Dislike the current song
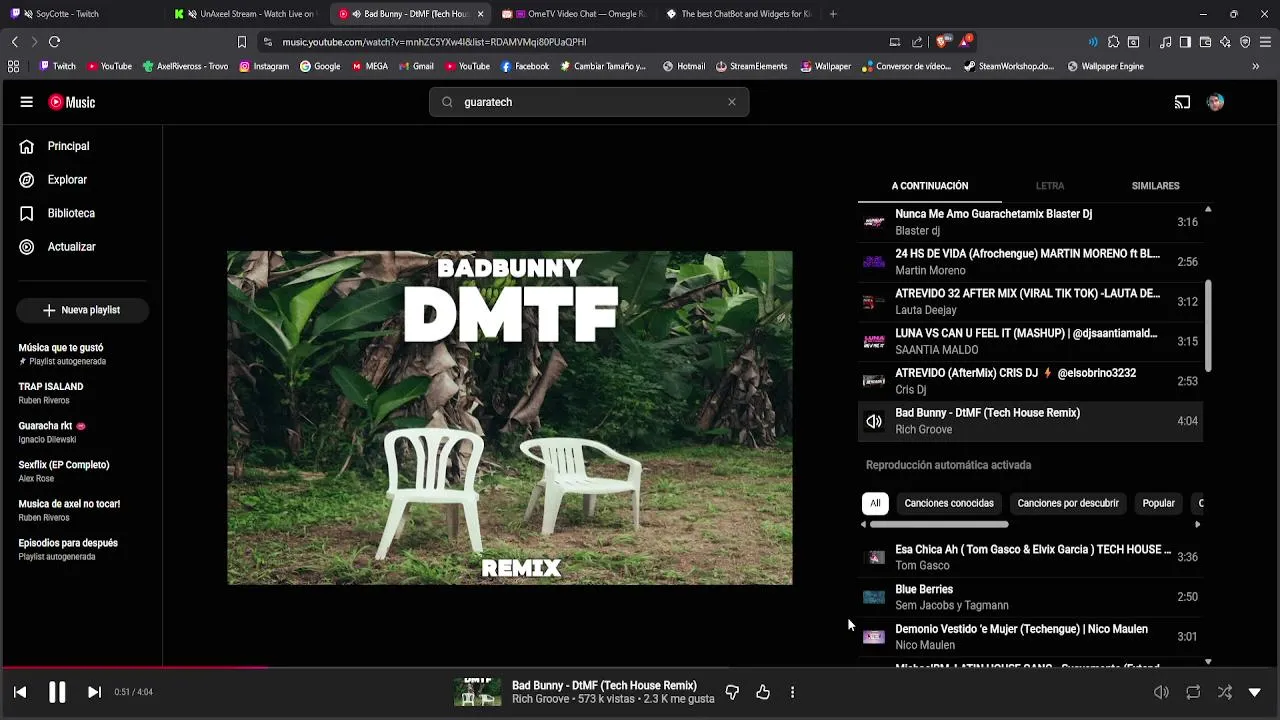The width and height of the screenshot is (1280, 720). pyautogui.click(x=732, y=692)
